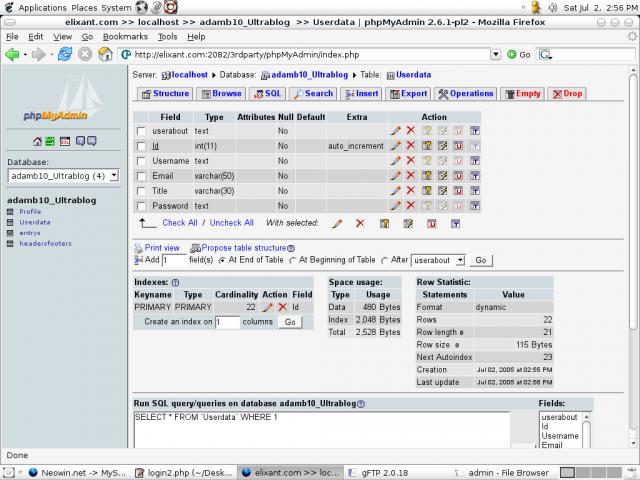The height and width of the screenshot is (480, 640).
Task: Switch to the SQL tab
Action: pos(267,94)
